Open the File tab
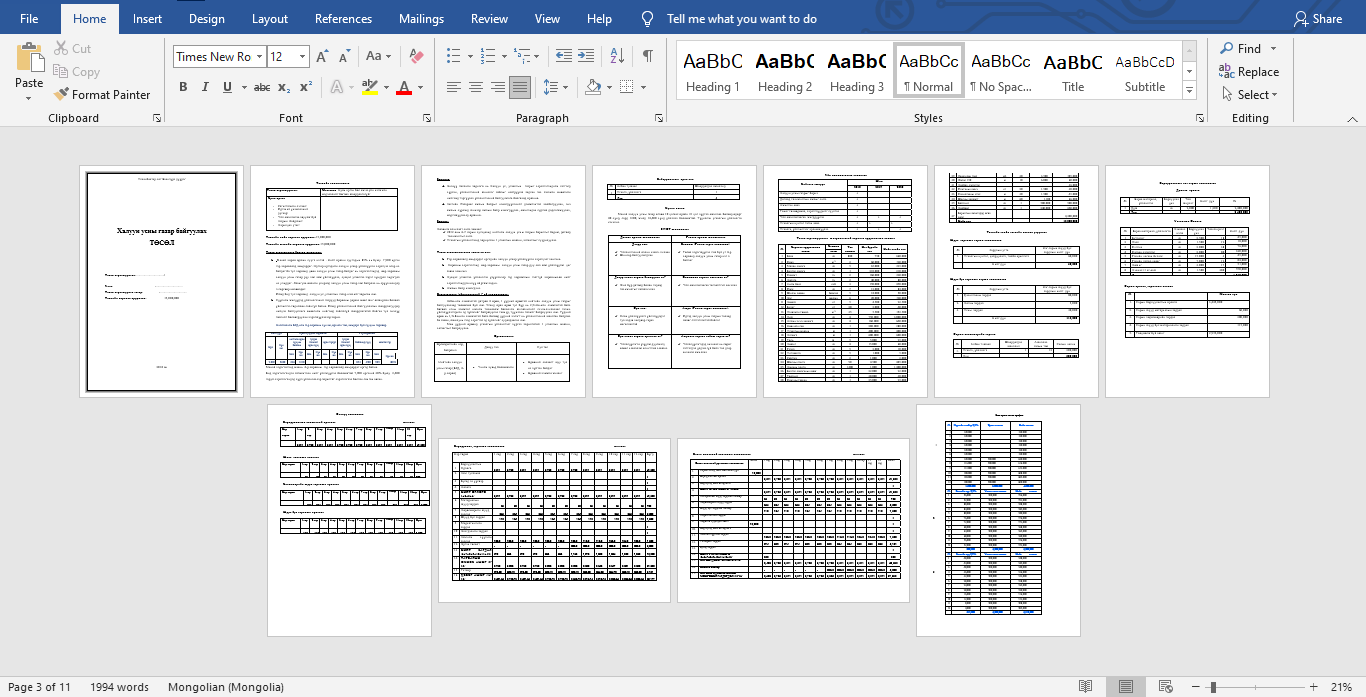 (29, 19)
